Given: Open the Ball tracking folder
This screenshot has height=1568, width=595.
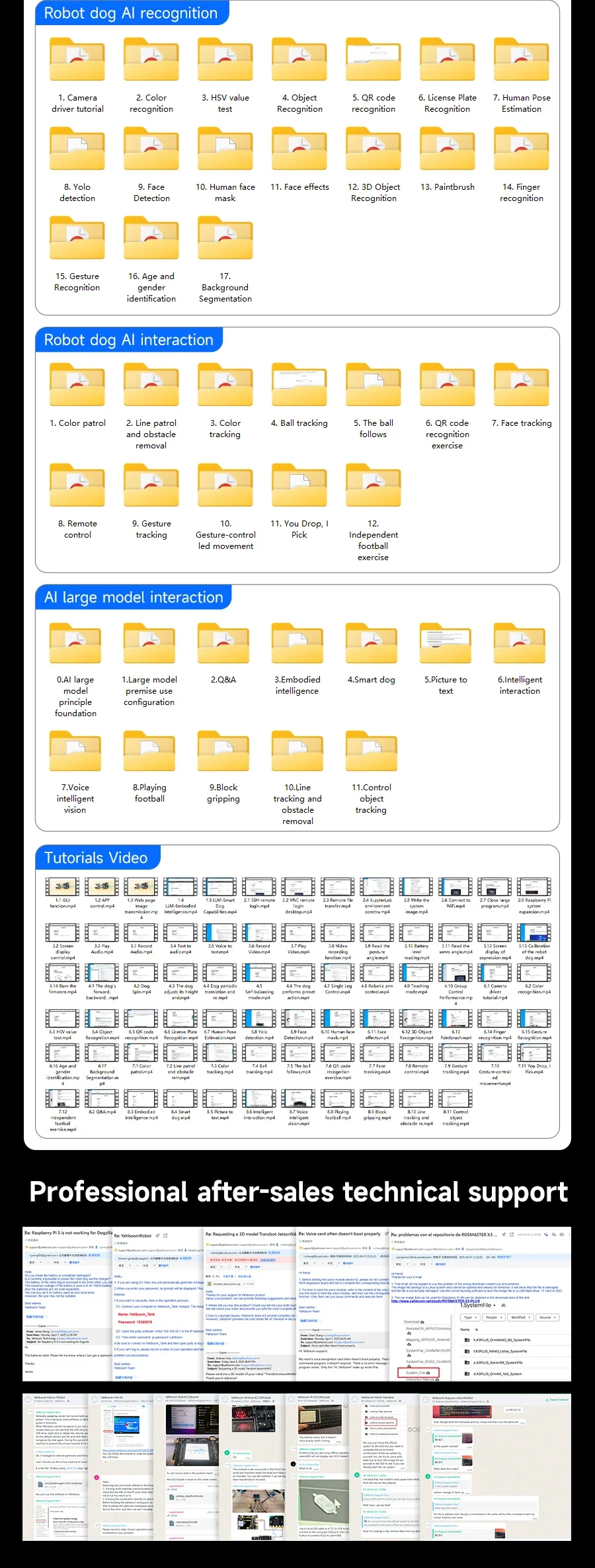Looking at the screenshot, I should 299,385.
